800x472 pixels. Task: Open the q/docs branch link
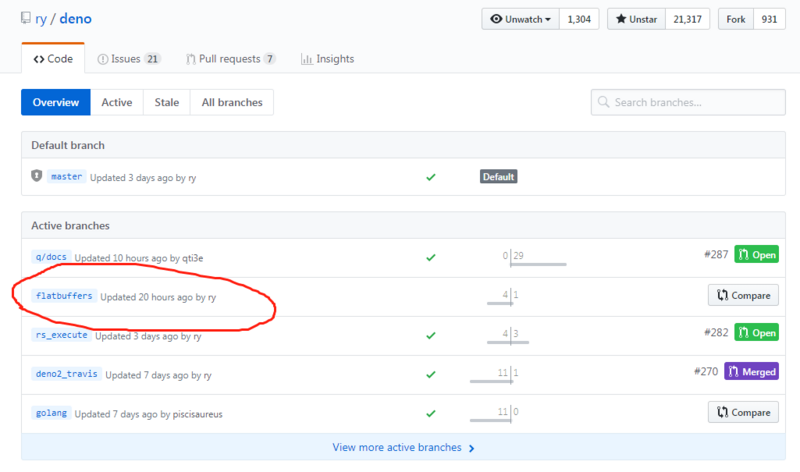tap(51, 257)
